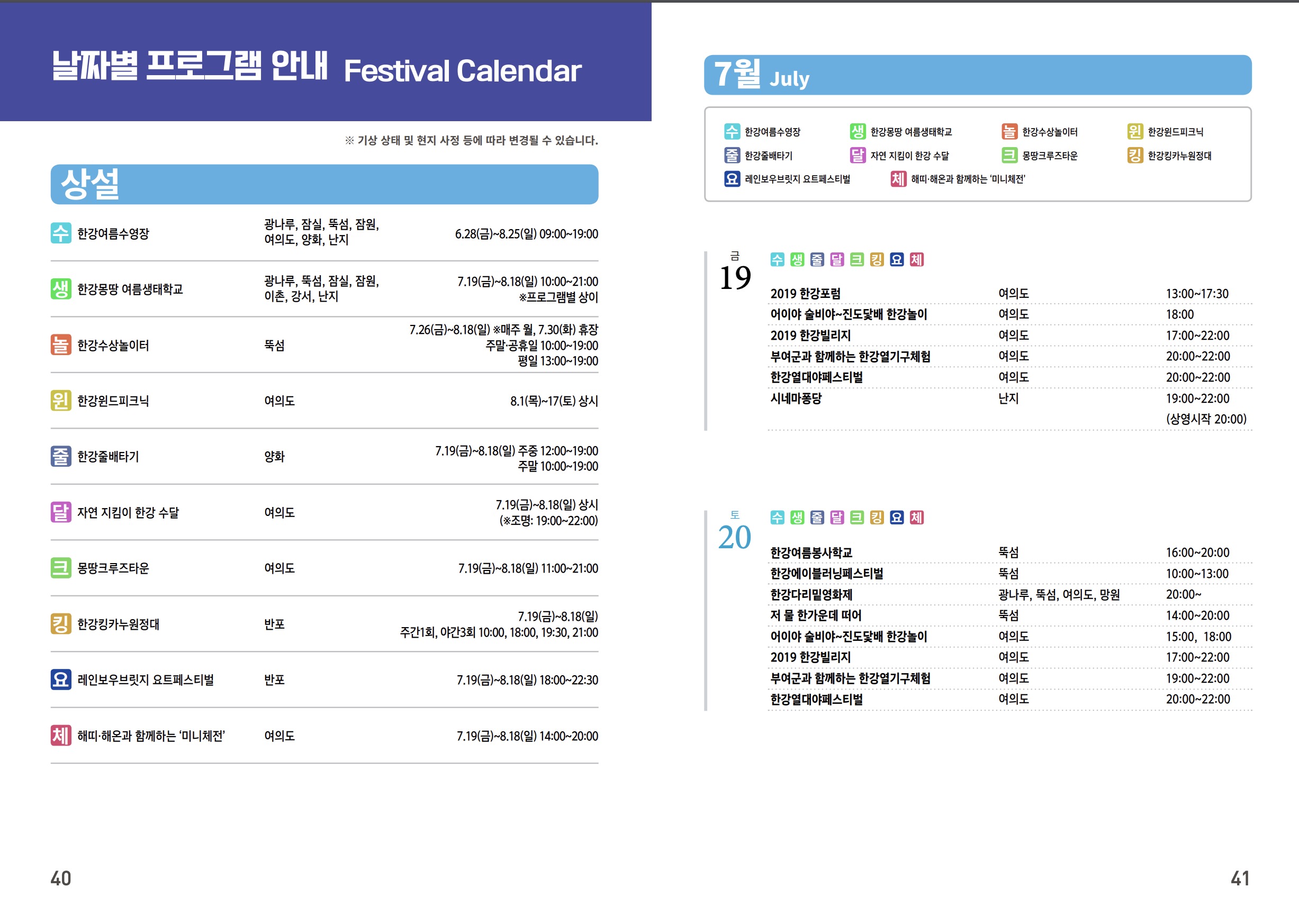Click the 7월 July header banner

tap(978, 75)
